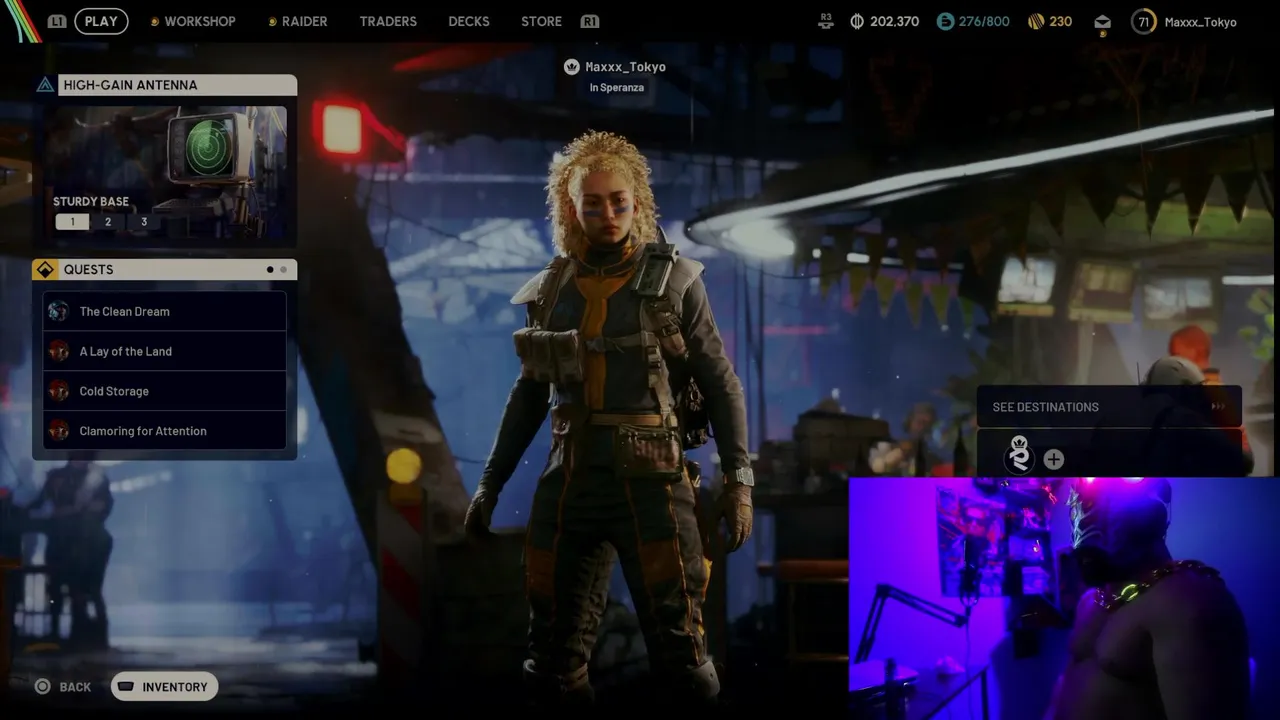This screenshot has width=1280, height=720.
Task: Select Sturdy Base step 1
Action: point(72,222)
